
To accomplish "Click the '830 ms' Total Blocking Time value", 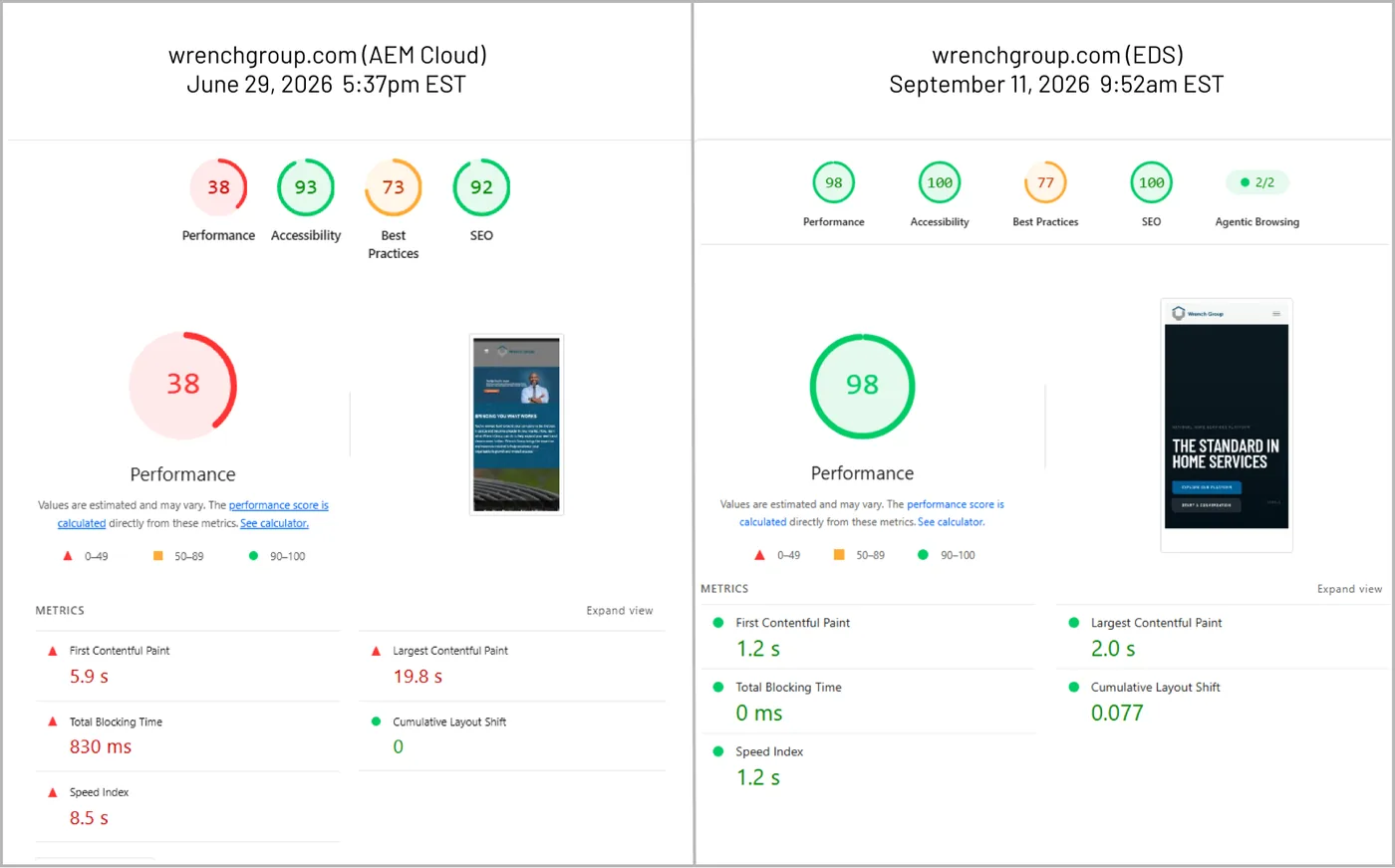I will coord(101,747).
